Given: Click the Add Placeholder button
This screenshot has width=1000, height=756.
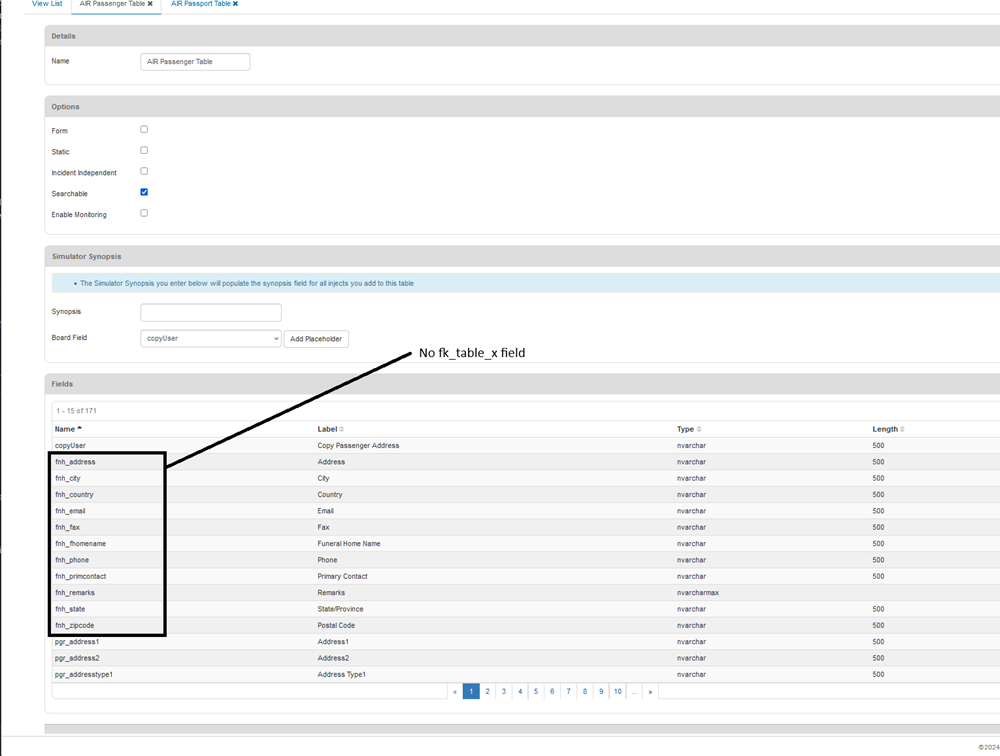Looking at the screenshot, I should click(x=316, y=338).
